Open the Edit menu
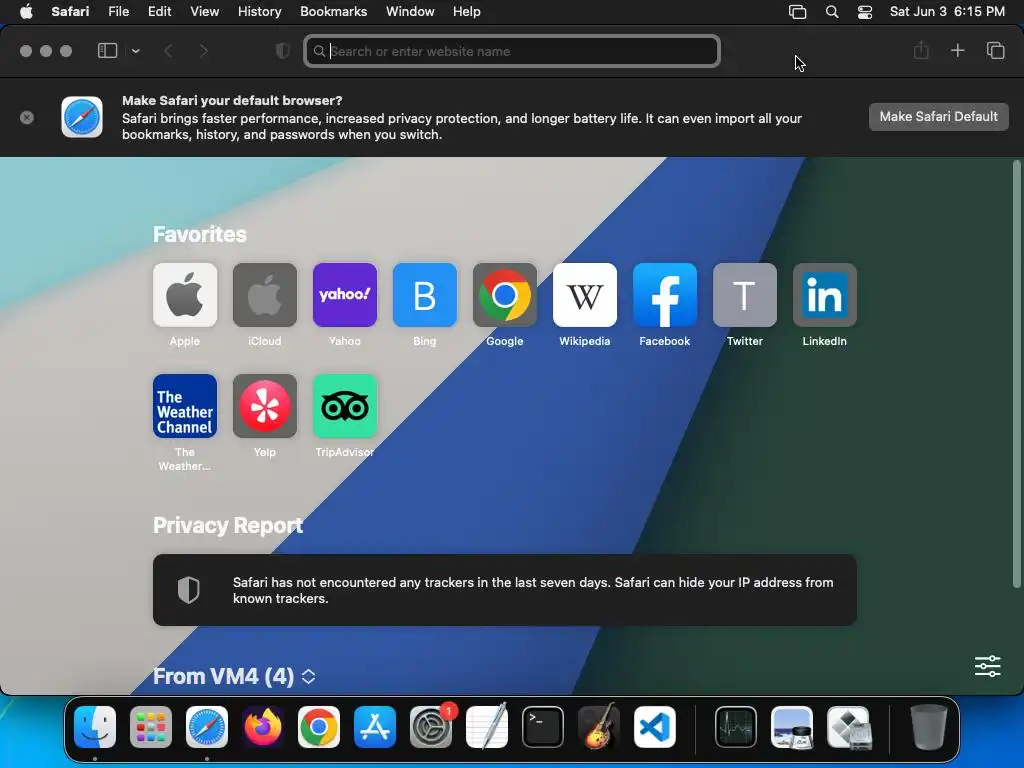The width and height of the screenshot is (1024, 768). click(159, 11)
